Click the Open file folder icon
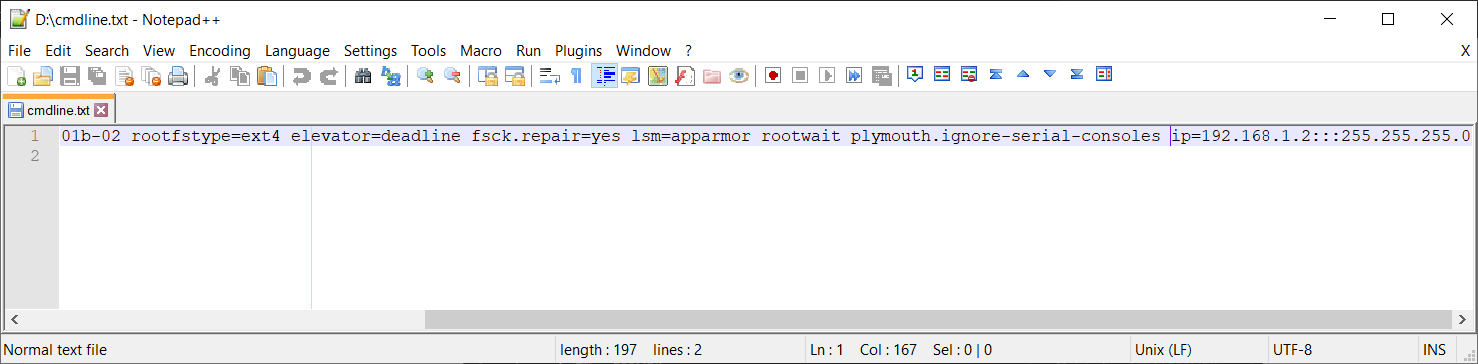 point(43,75)
